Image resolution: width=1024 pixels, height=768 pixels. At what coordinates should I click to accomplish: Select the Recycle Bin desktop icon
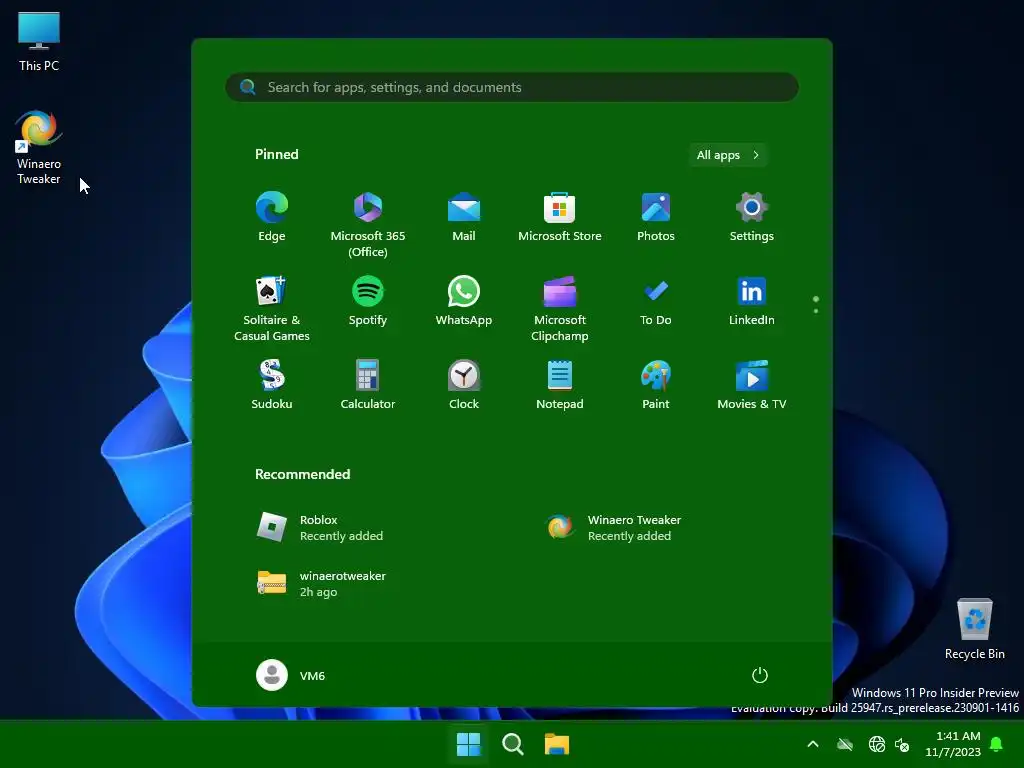pyautogui.click(x=975, y=629)
